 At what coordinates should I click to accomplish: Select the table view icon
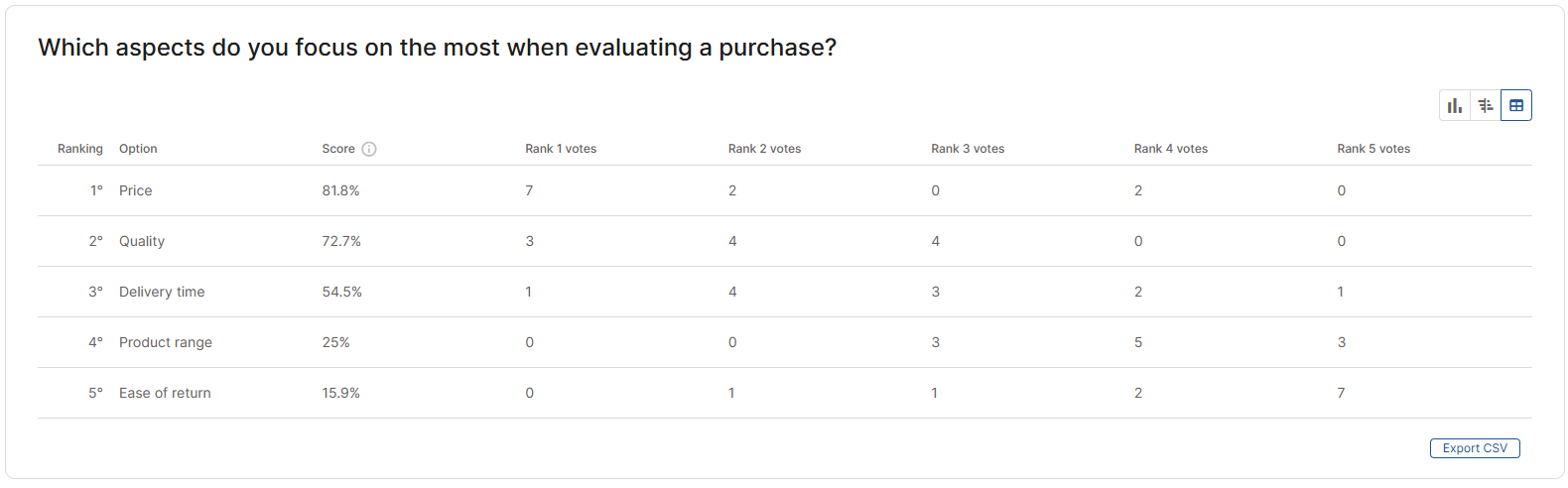click(1516, 105)
